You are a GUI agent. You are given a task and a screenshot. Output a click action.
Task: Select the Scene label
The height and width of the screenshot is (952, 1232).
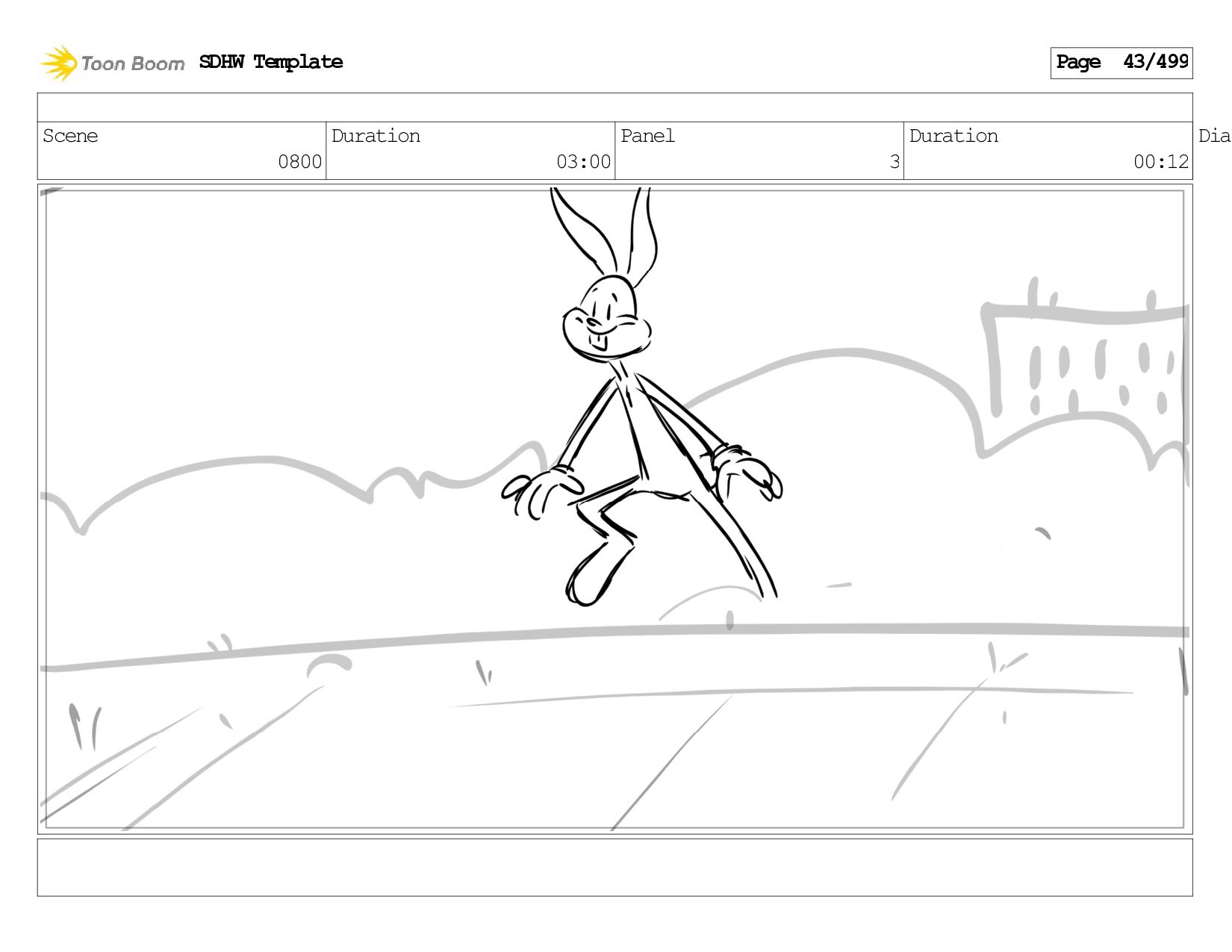(x=70, y=136)
